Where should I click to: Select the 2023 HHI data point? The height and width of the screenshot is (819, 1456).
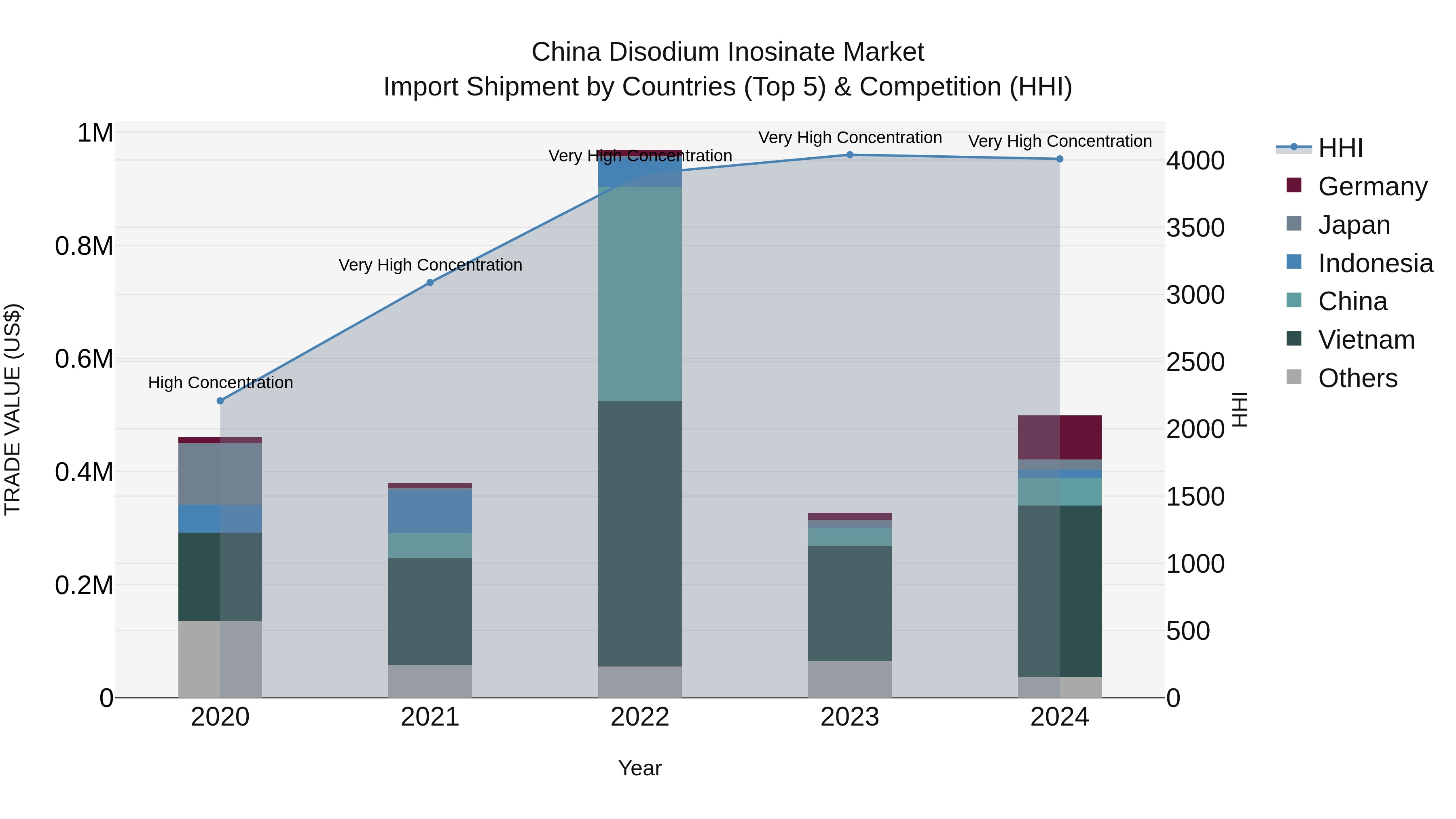[x=849, y=155]
